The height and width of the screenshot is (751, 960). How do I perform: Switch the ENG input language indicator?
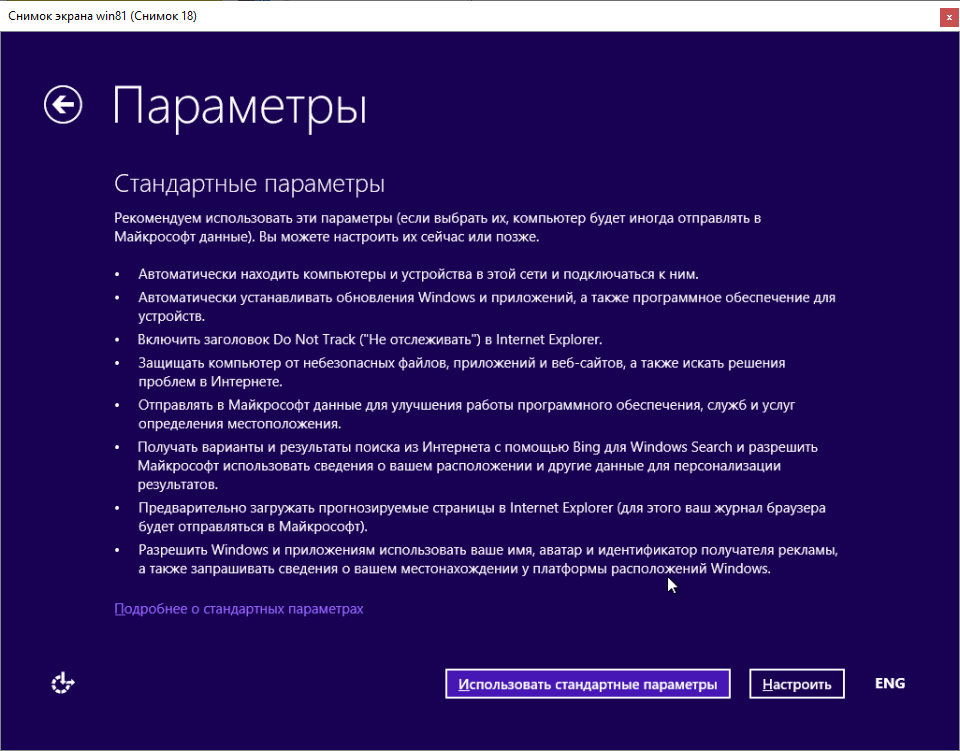click(x=890, y=683)
